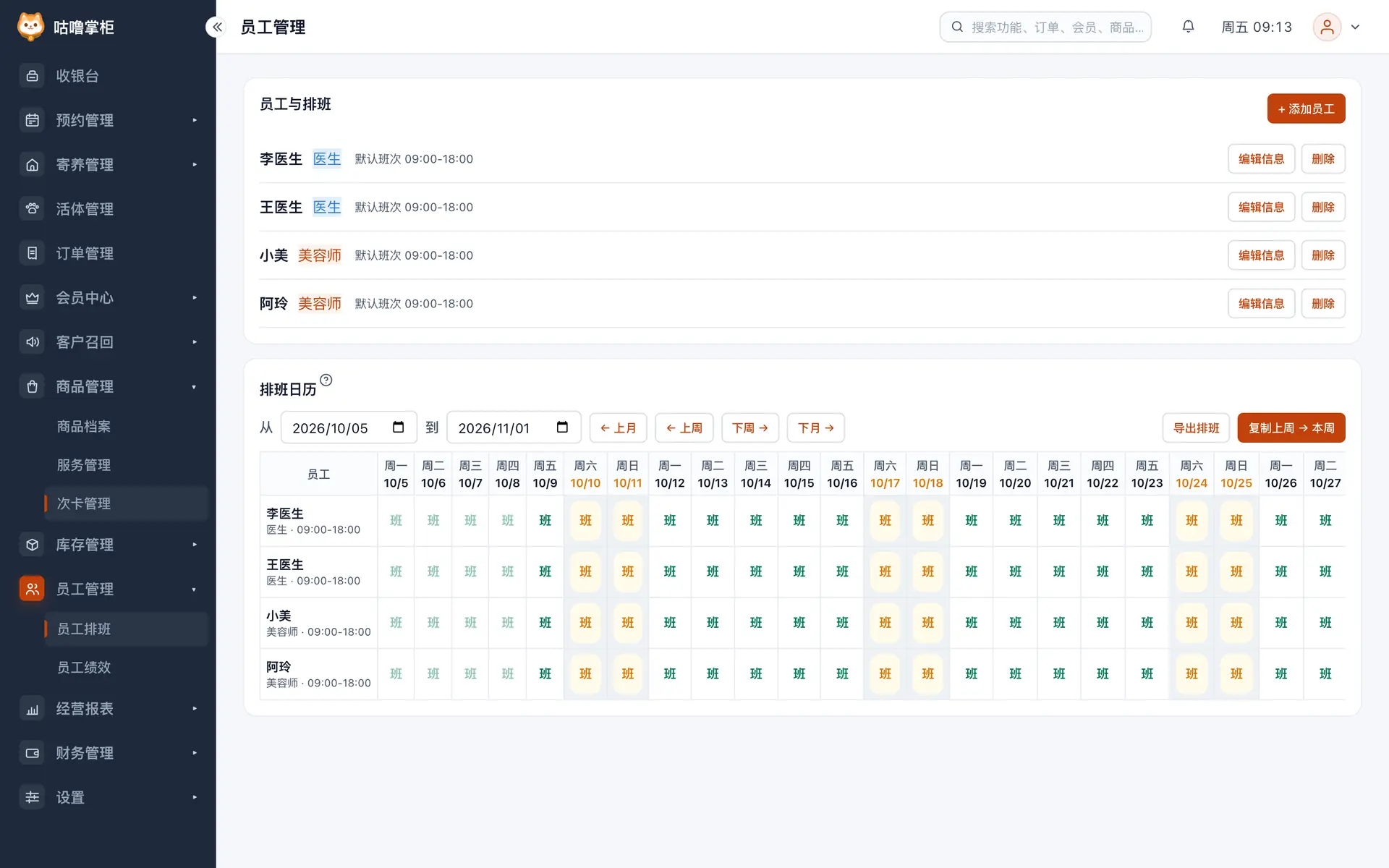Click the 会员中心 crown icon

click(x=32, y=298)
